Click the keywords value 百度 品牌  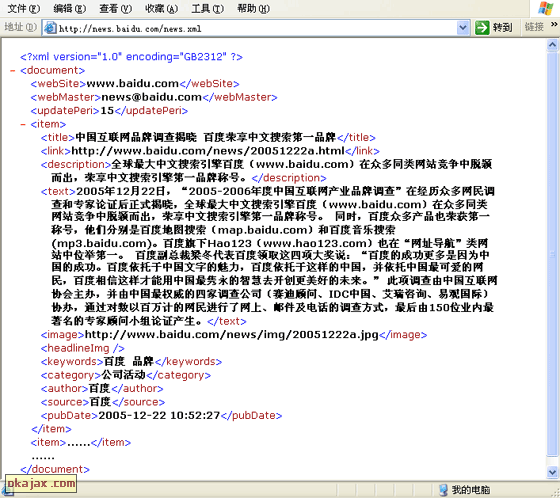129,362
